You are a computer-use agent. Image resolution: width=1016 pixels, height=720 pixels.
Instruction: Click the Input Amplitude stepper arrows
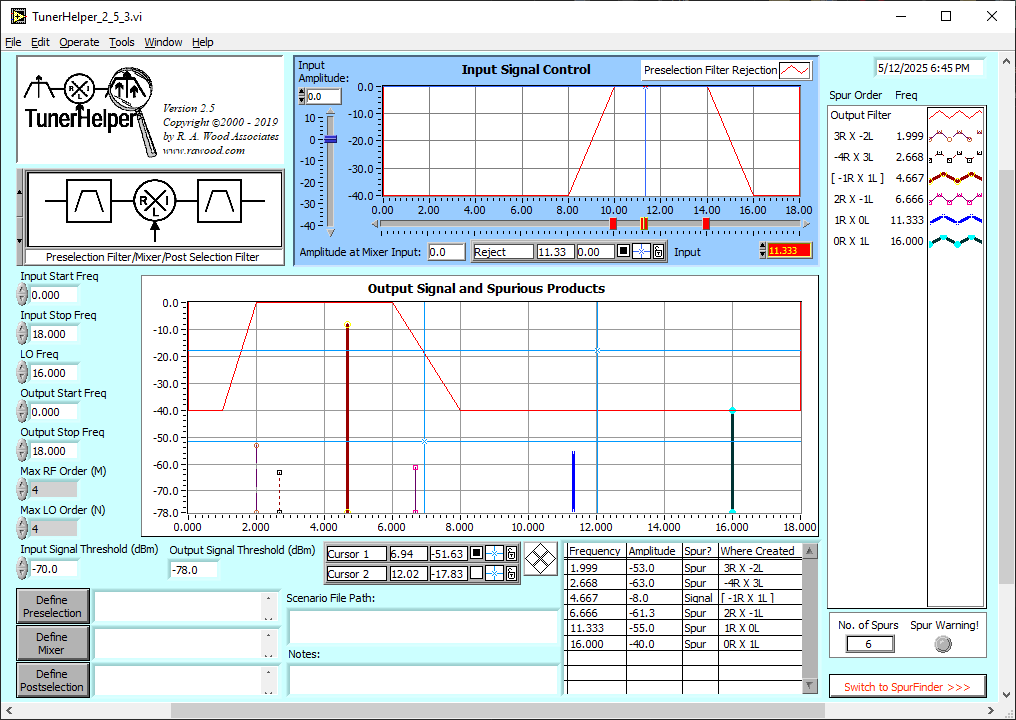tap(302, 97)
